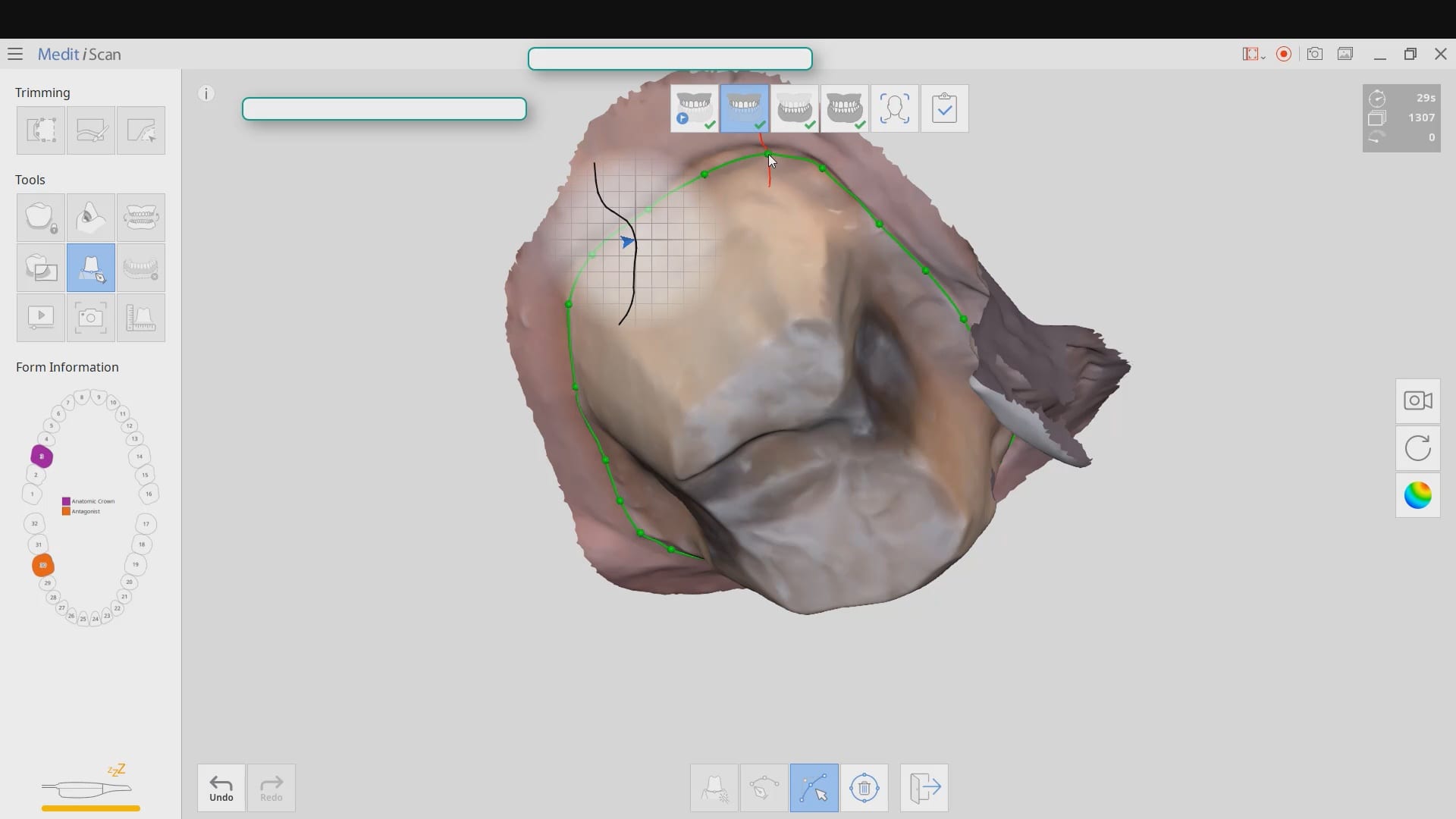Expand the screen layout dropdown in title bar

point(1253,55)
